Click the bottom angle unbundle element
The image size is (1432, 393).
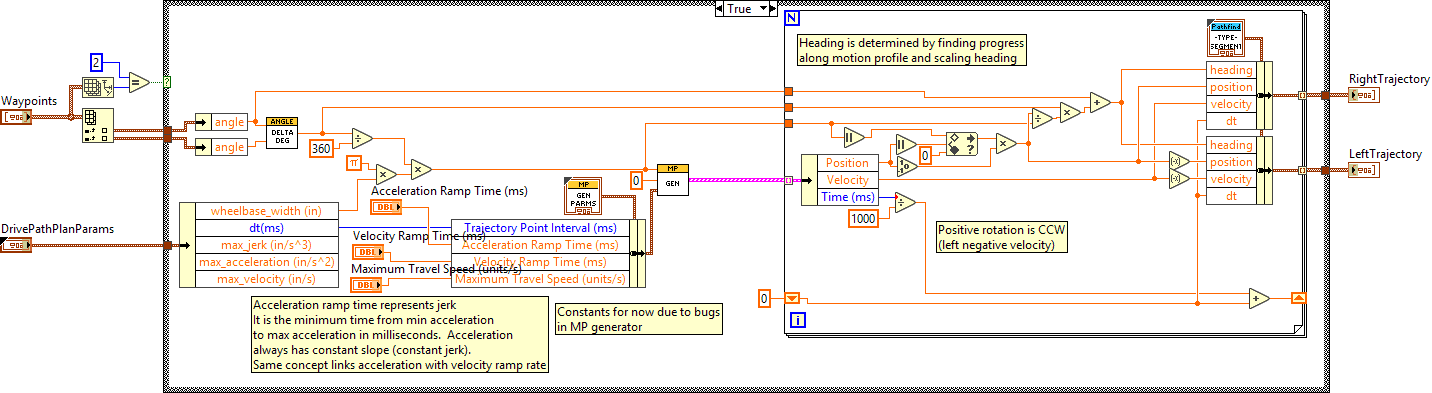tap(230, 147)
